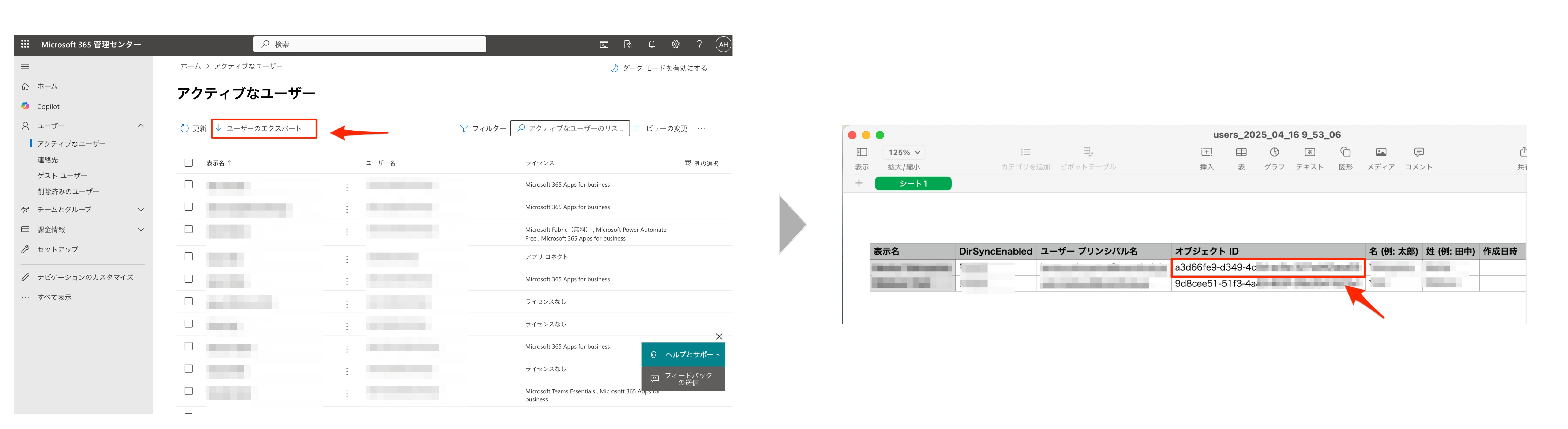Select アクティブなユーザー in navigation
1568x429 pixels.
point(71,144)
